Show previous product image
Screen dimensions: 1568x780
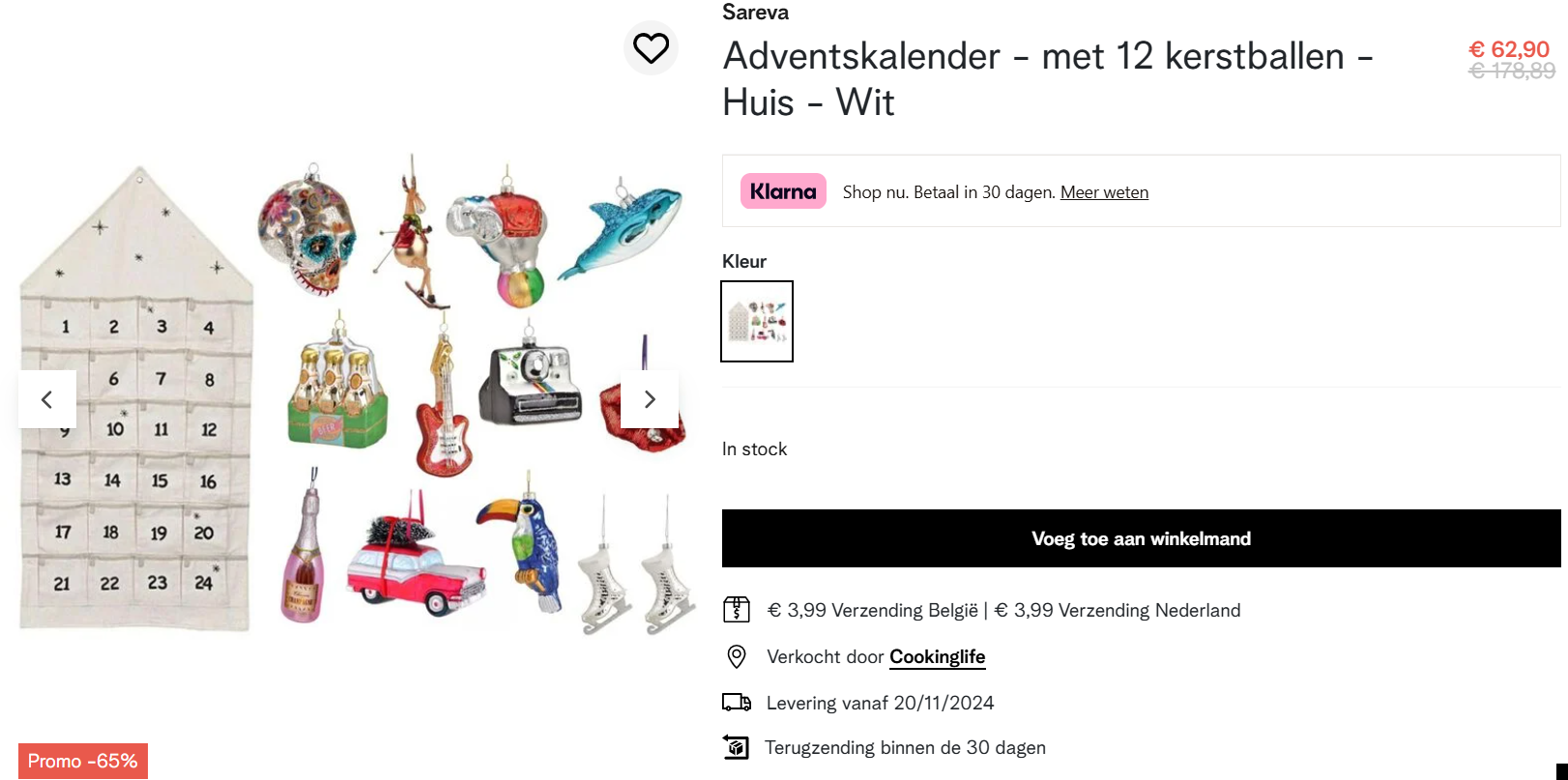46,399
